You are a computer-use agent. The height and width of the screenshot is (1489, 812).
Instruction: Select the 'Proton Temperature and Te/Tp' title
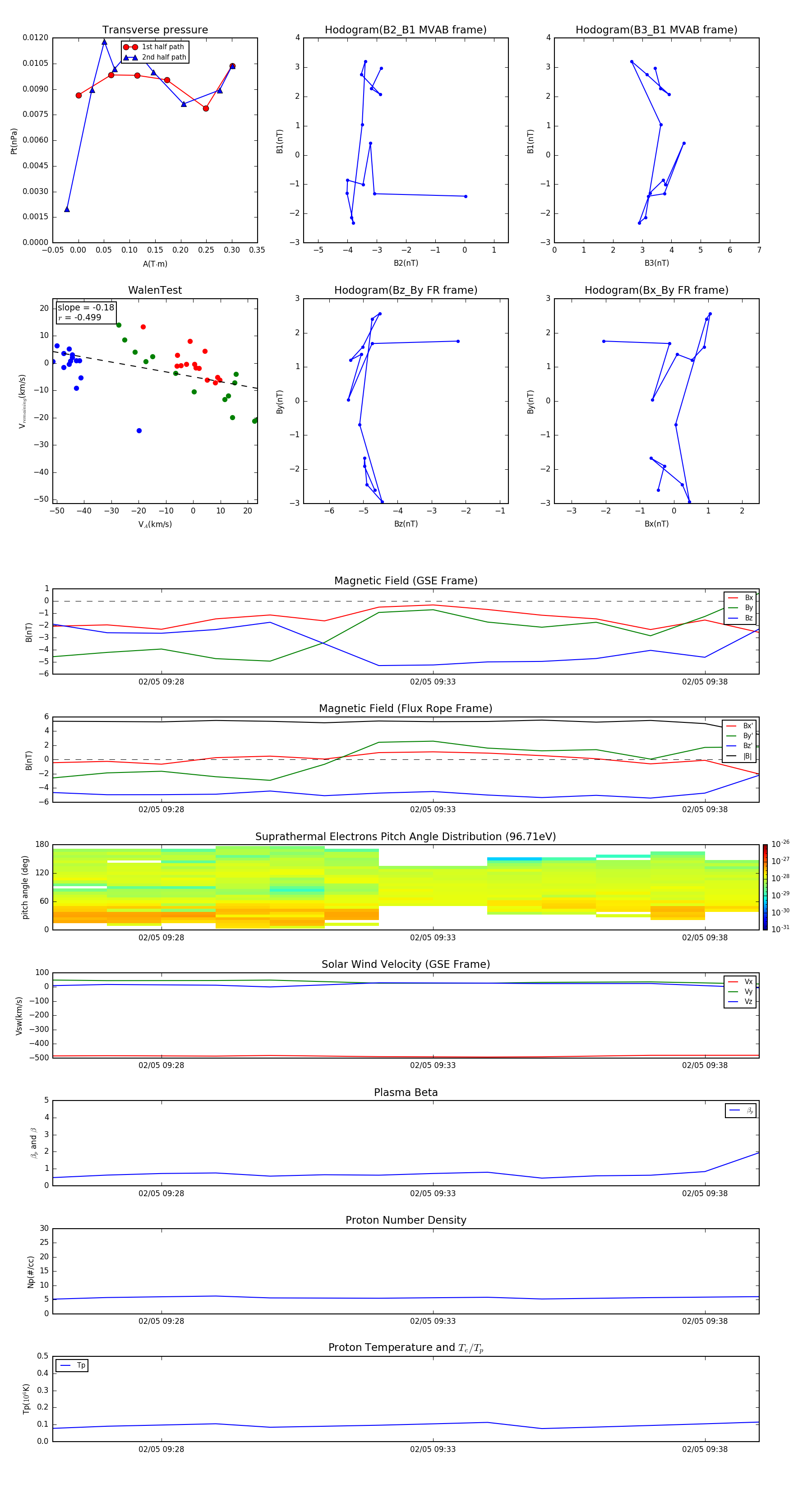(406, 1348)
